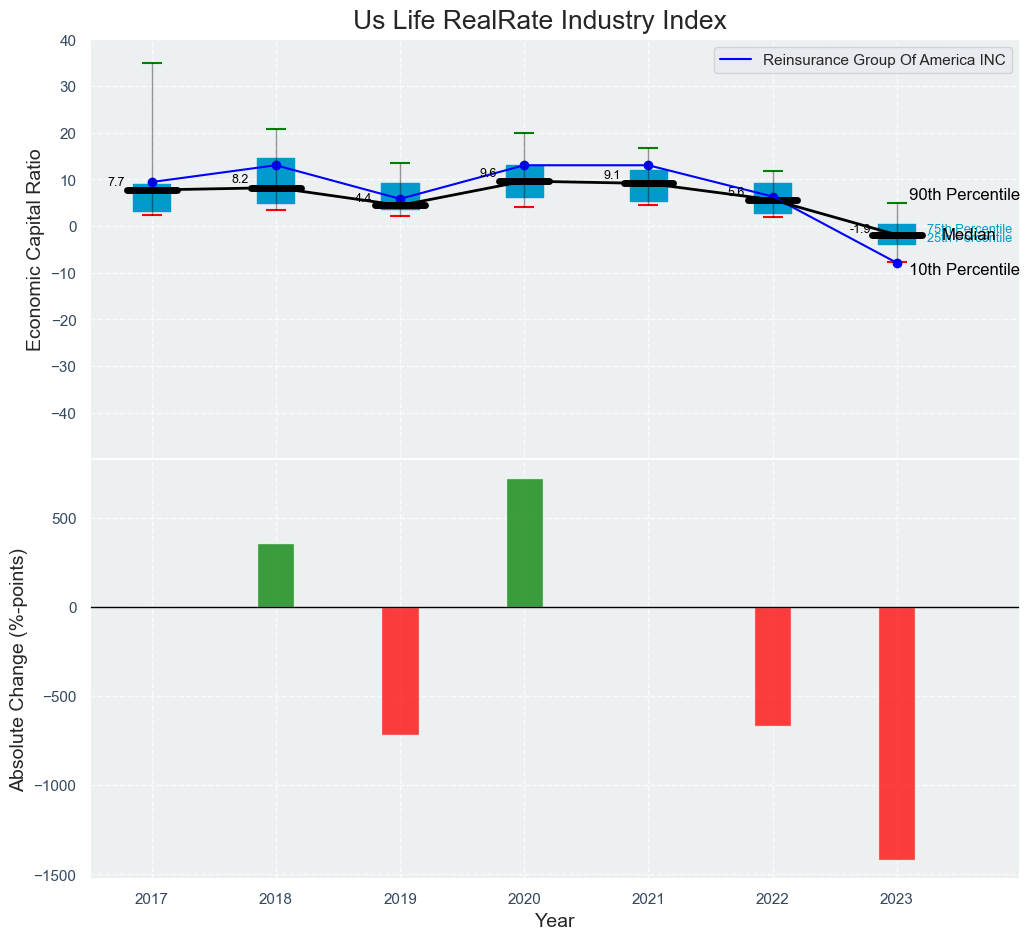Image resolution: width=1030 pixels, height=940 pixels.
Task: Select the green 2018 absolute change bar
Action: [276, 576]
